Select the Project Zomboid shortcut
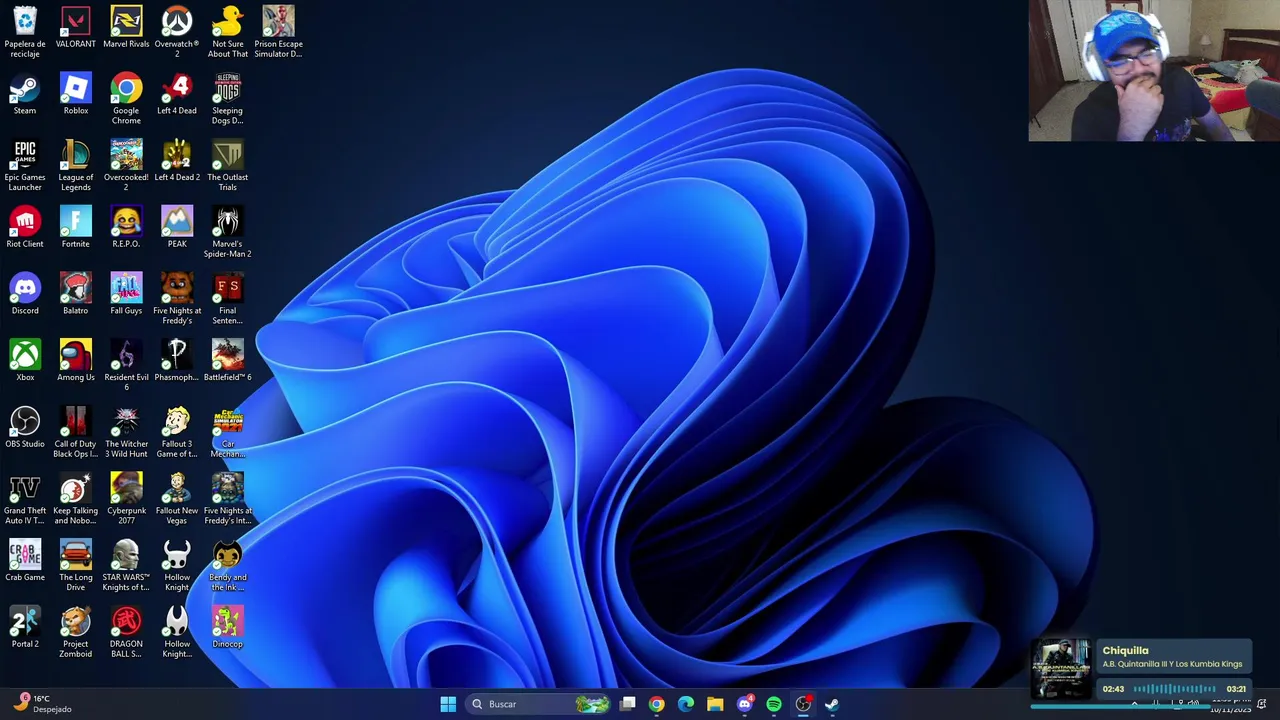 click(x=76, y=631)
